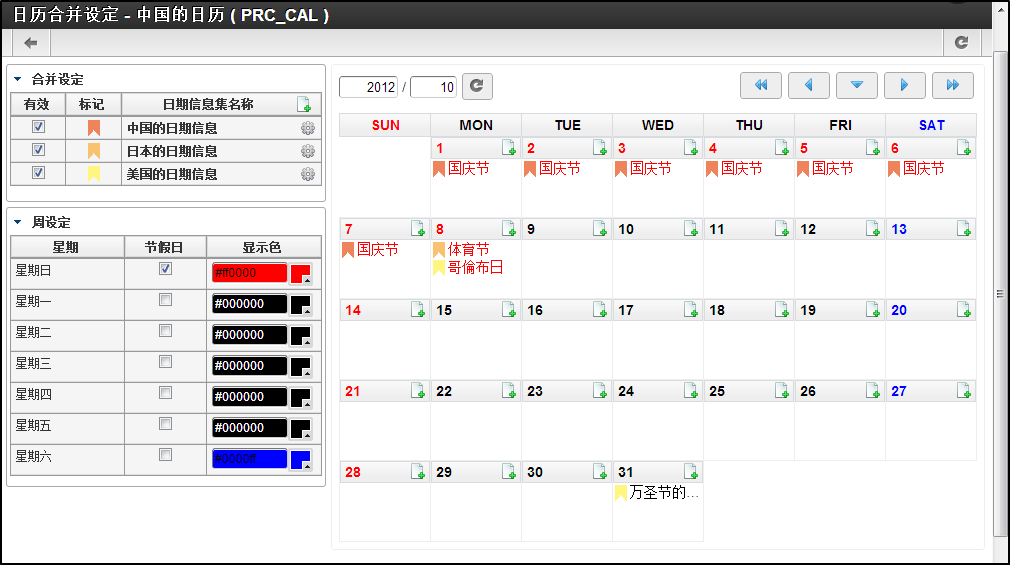This screenshot has height=565, width=1010.
Task: Mark 星期一 as holiday
Action: [x=166, y=300]
